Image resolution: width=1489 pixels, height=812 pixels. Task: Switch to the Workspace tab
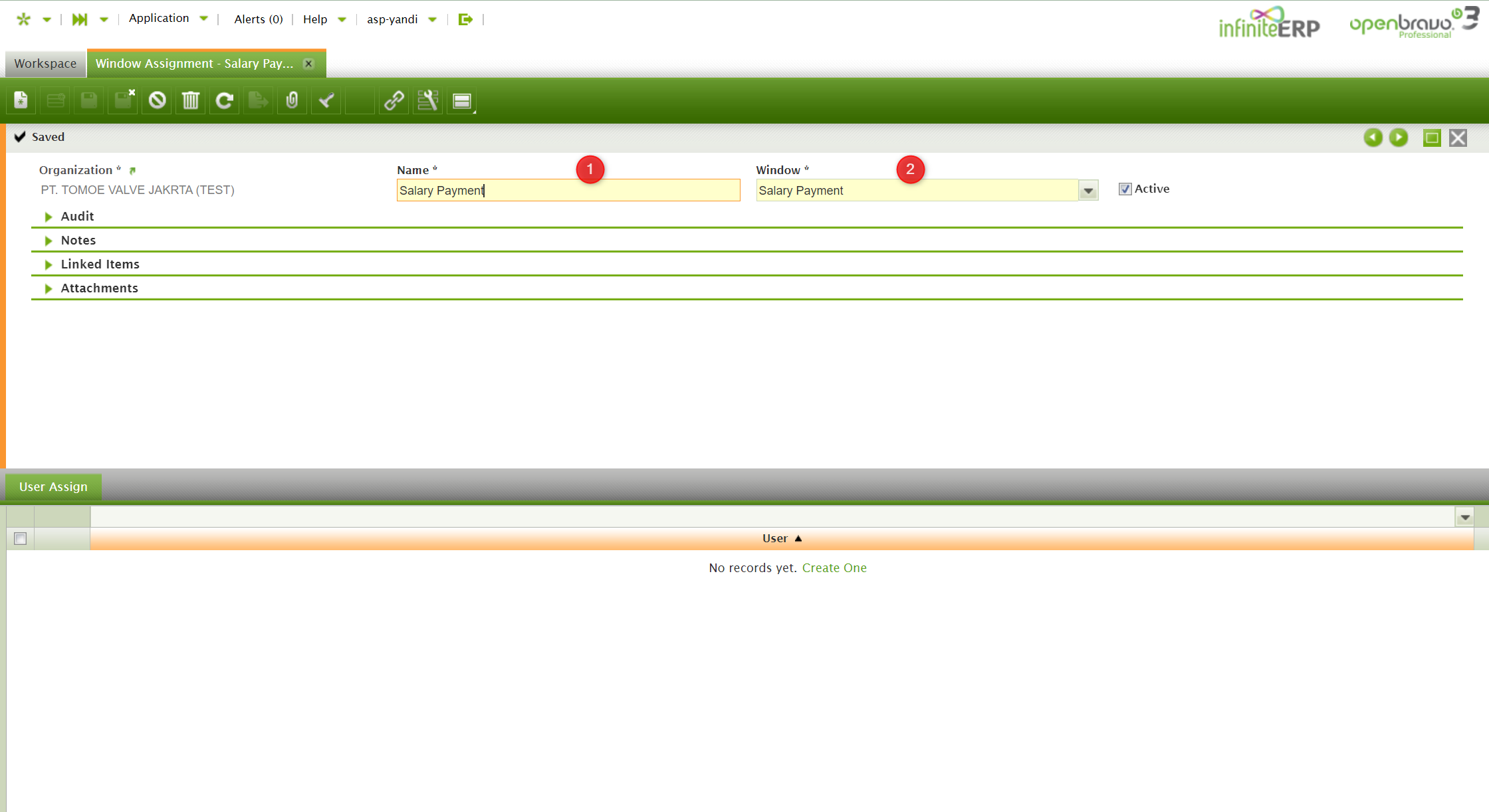click(x=45, y=64)
